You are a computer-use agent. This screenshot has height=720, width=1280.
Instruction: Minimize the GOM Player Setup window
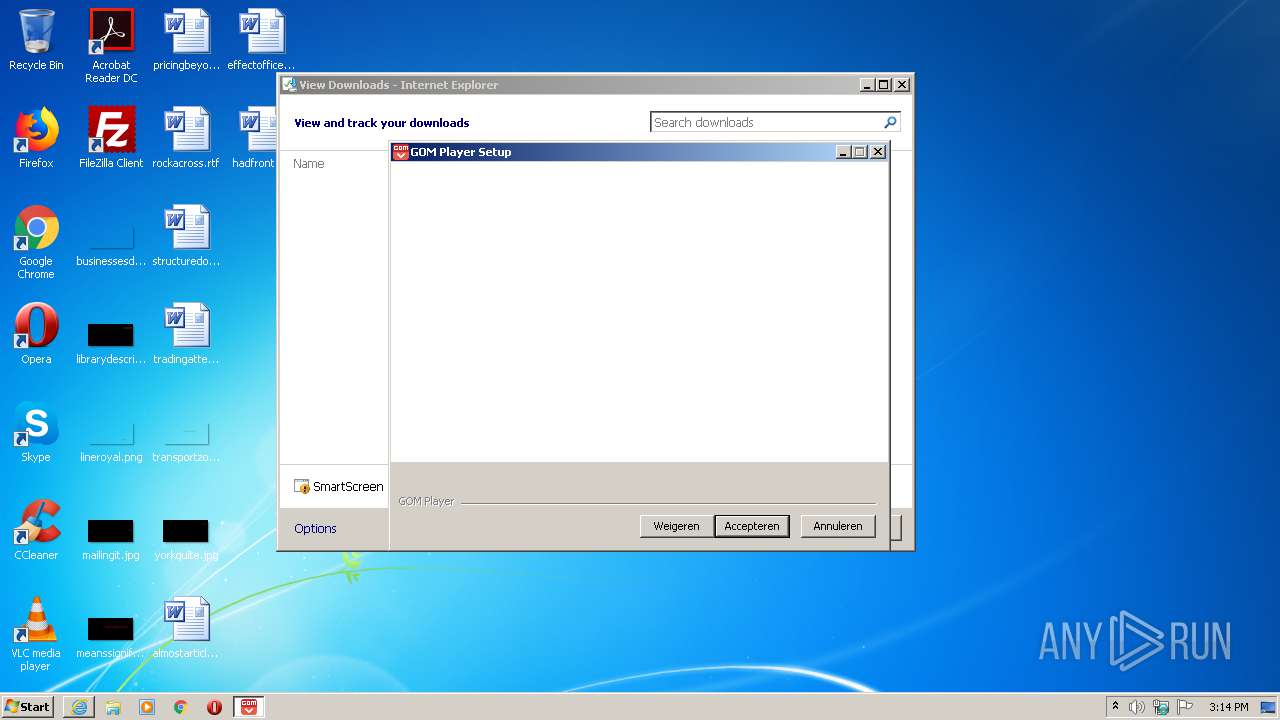pyautogui.click(x=843, y=152)
